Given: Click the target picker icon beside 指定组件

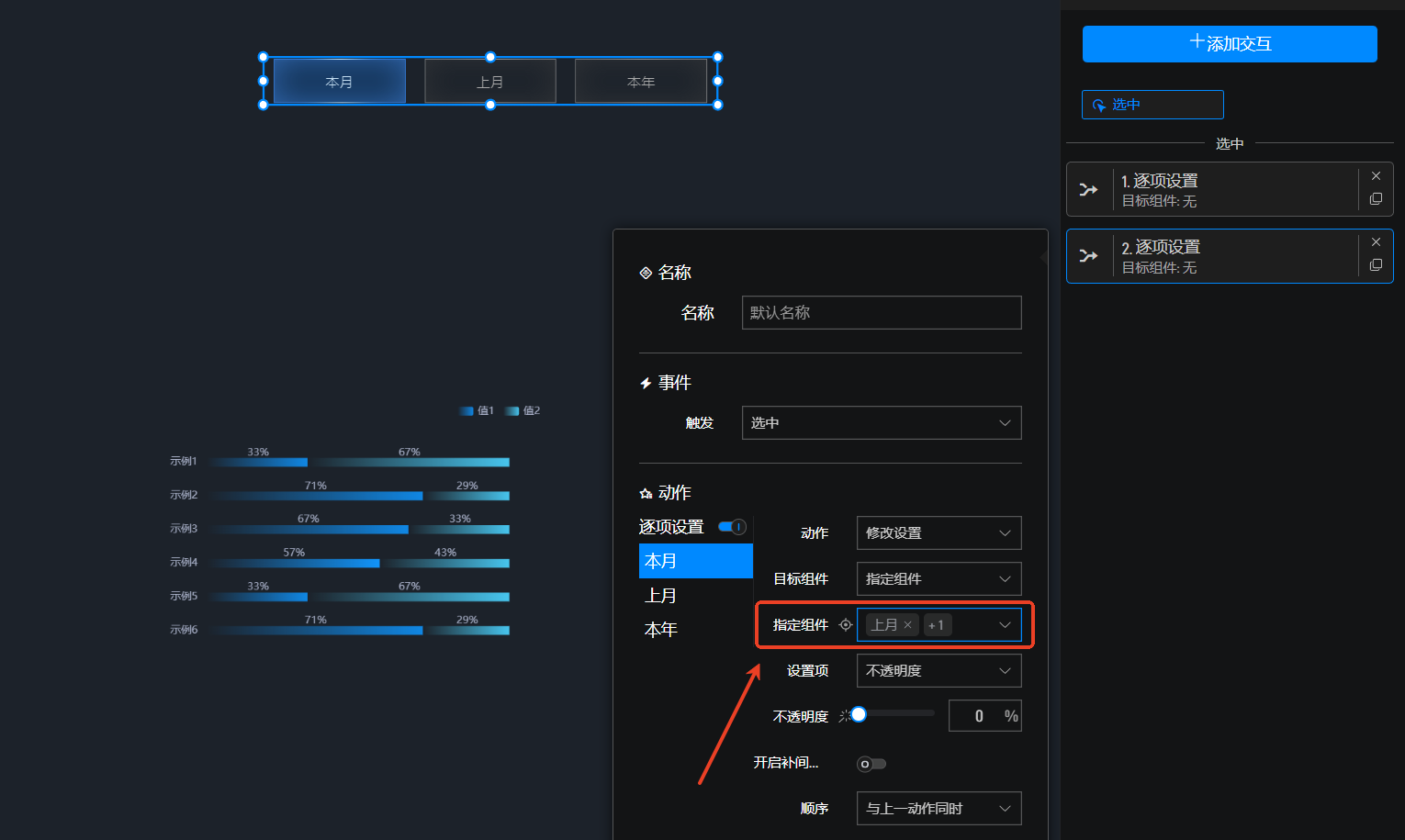Looking at the screenshot, I should pyautogui.click(x=846, y=625).
